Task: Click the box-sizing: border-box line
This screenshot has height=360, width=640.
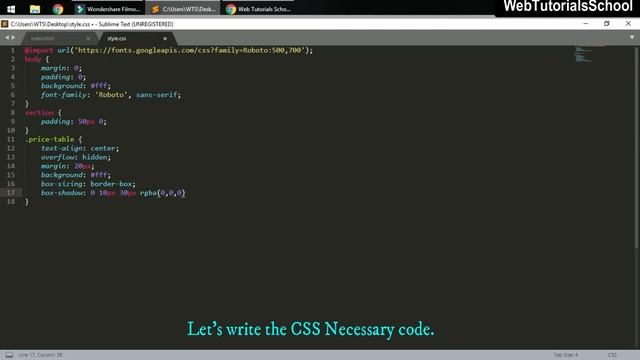Action: (88, 184)
